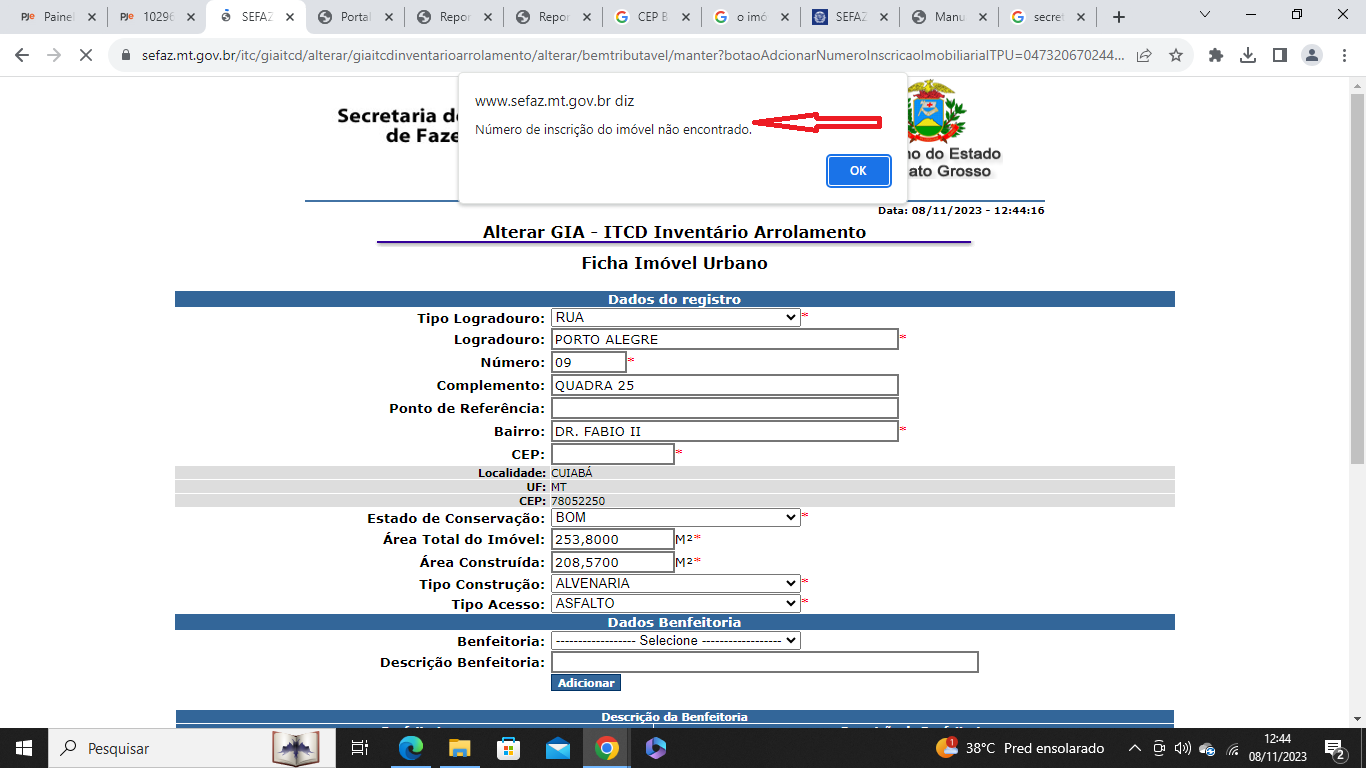Image resolution: width=1366 pixels, height=768 pixels.
Task: Open Google Chrome from taskbar
Action: 606,748
